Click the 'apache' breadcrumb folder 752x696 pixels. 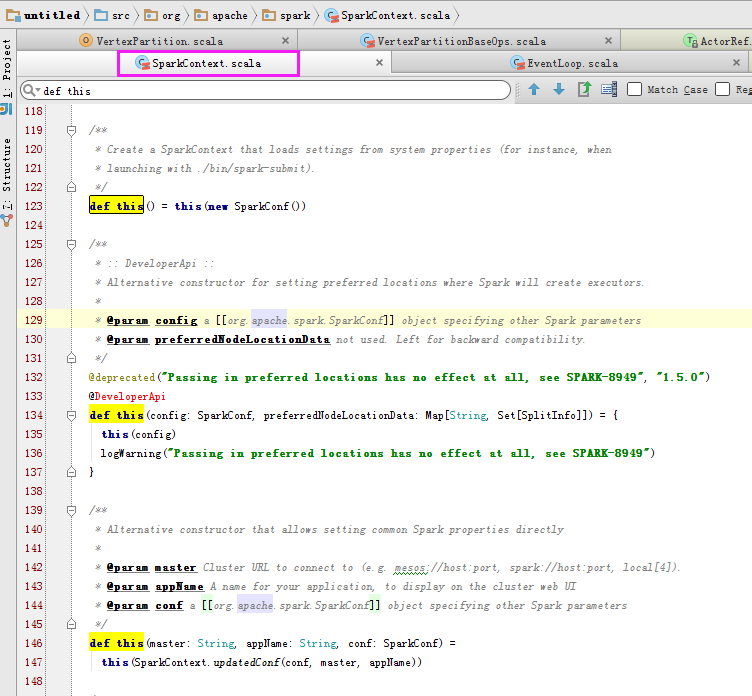click(x=226, y=15)
